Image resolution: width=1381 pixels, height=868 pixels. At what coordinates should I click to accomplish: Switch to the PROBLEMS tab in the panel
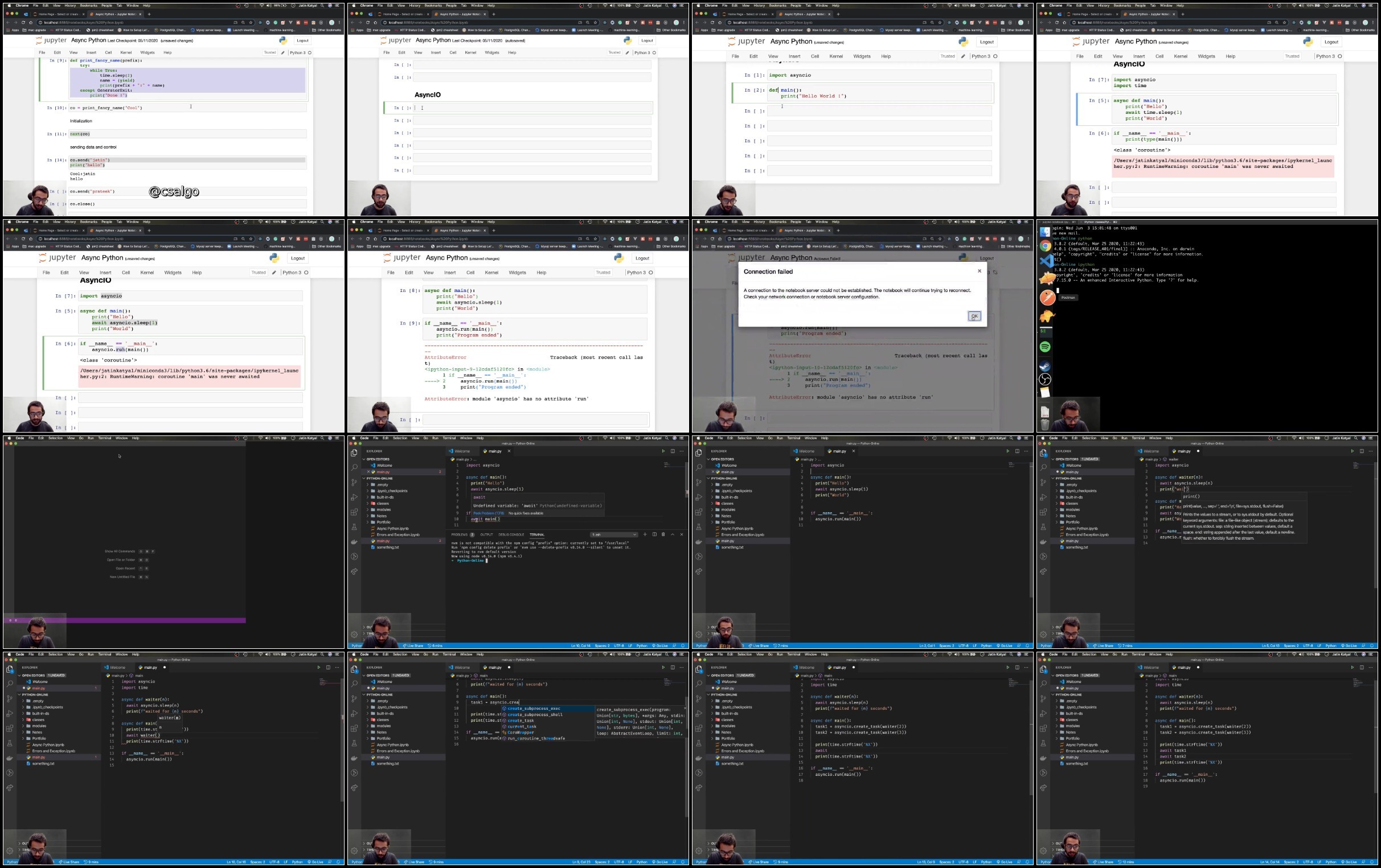462,534
